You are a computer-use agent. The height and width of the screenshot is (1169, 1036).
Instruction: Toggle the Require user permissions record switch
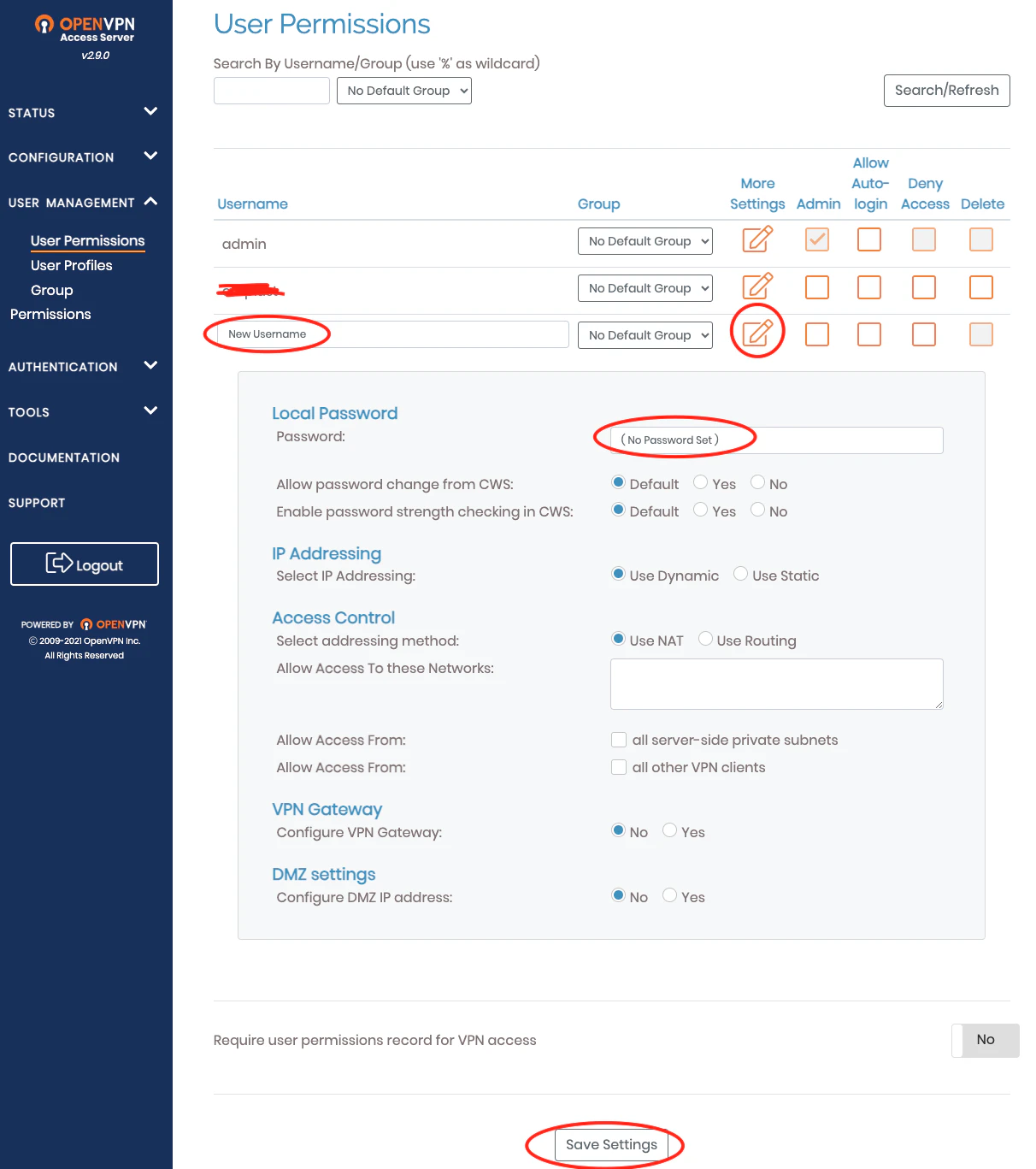click(986, 1041)
